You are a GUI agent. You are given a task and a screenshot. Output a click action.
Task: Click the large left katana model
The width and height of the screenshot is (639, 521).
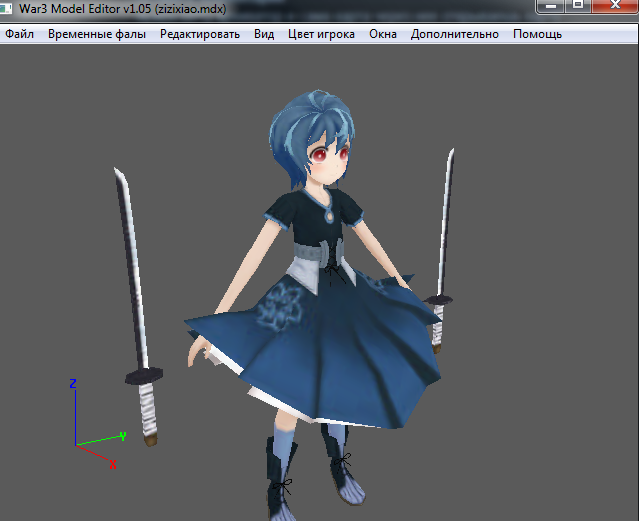pos(139,306)
